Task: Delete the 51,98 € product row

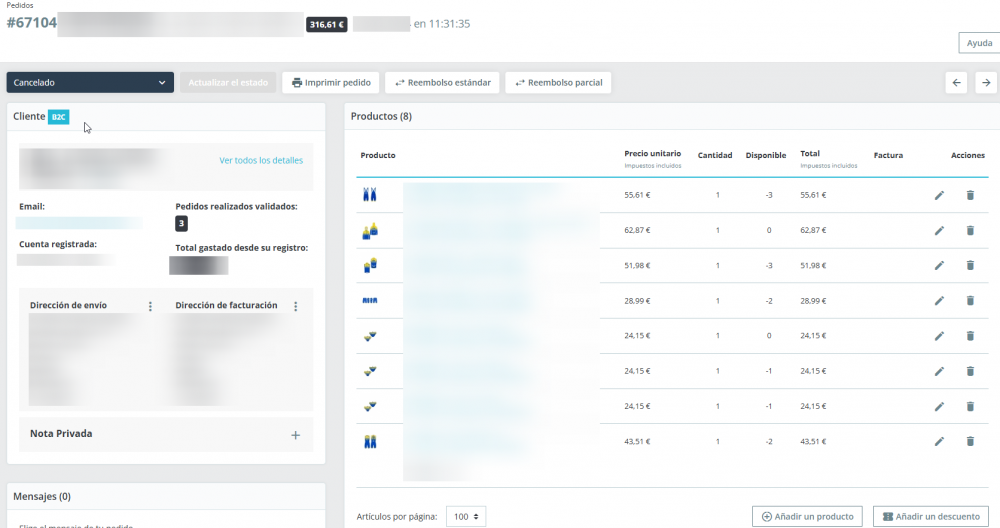Action: [970, 265]
